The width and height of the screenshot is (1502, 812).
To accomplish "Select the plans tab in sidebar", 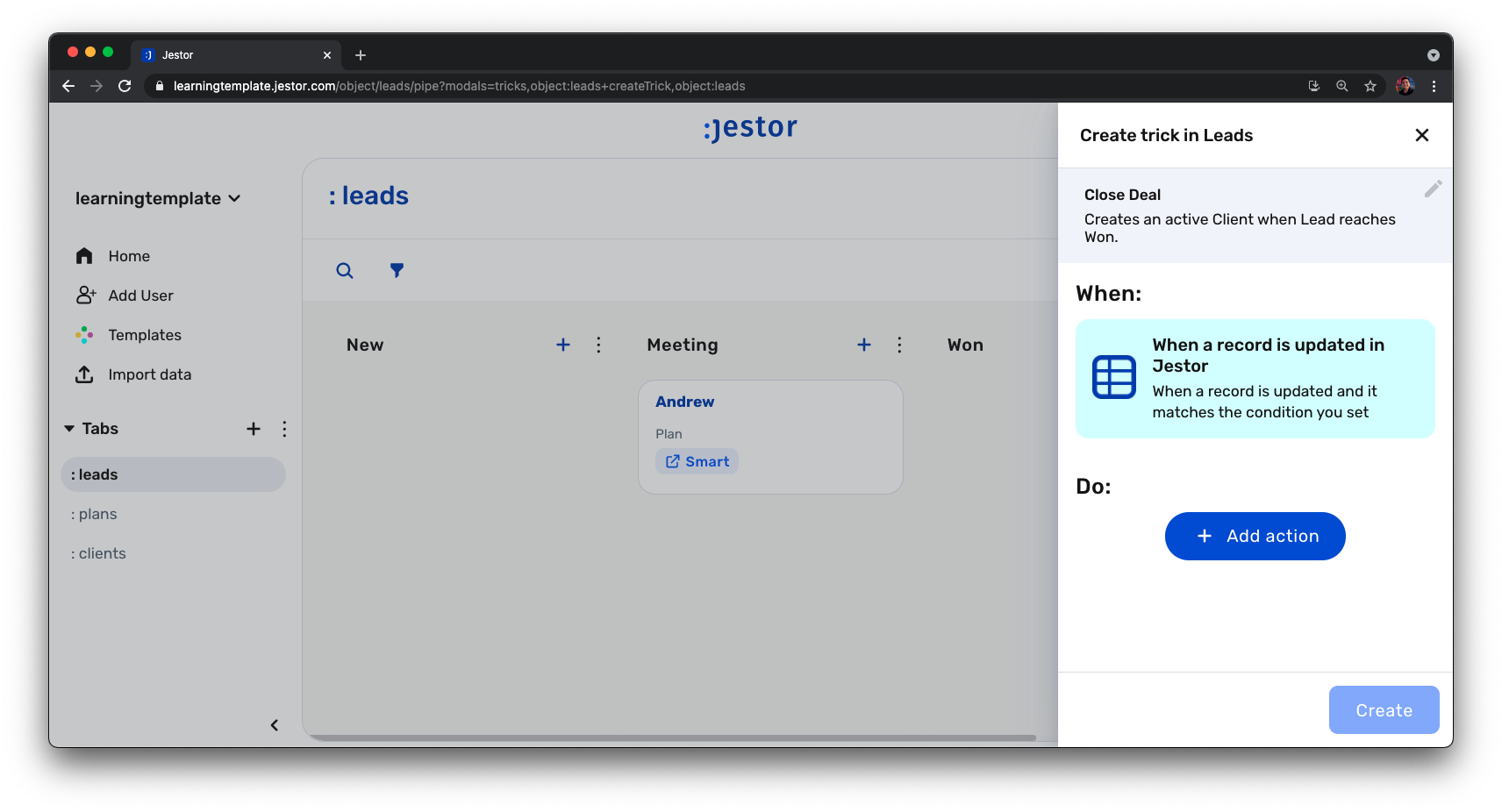I will point(94,514).
